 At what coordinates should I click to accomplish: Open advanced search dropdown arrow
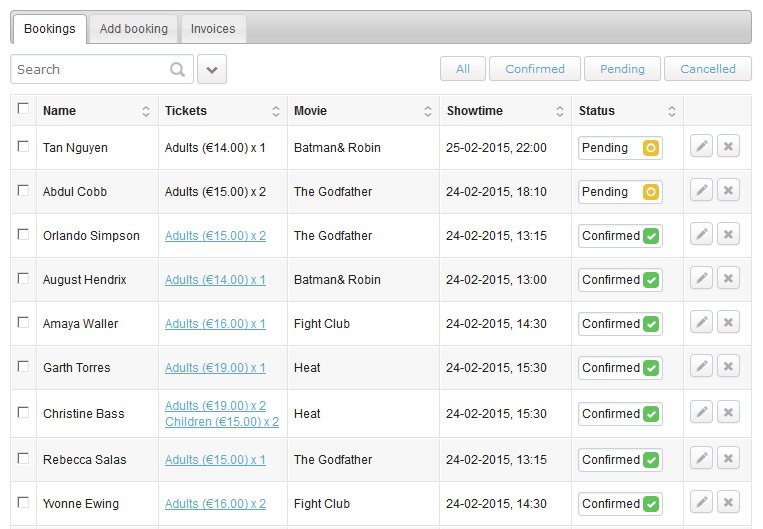pos(212,69)
